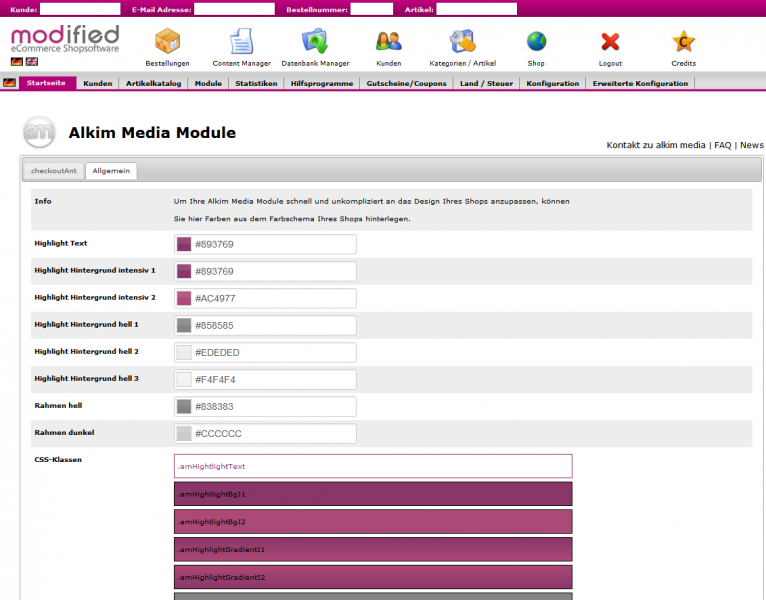766x600 pixels.
Task: Click the .amHightlightBgI2 CSS class preview
Action: click(373, 522)
